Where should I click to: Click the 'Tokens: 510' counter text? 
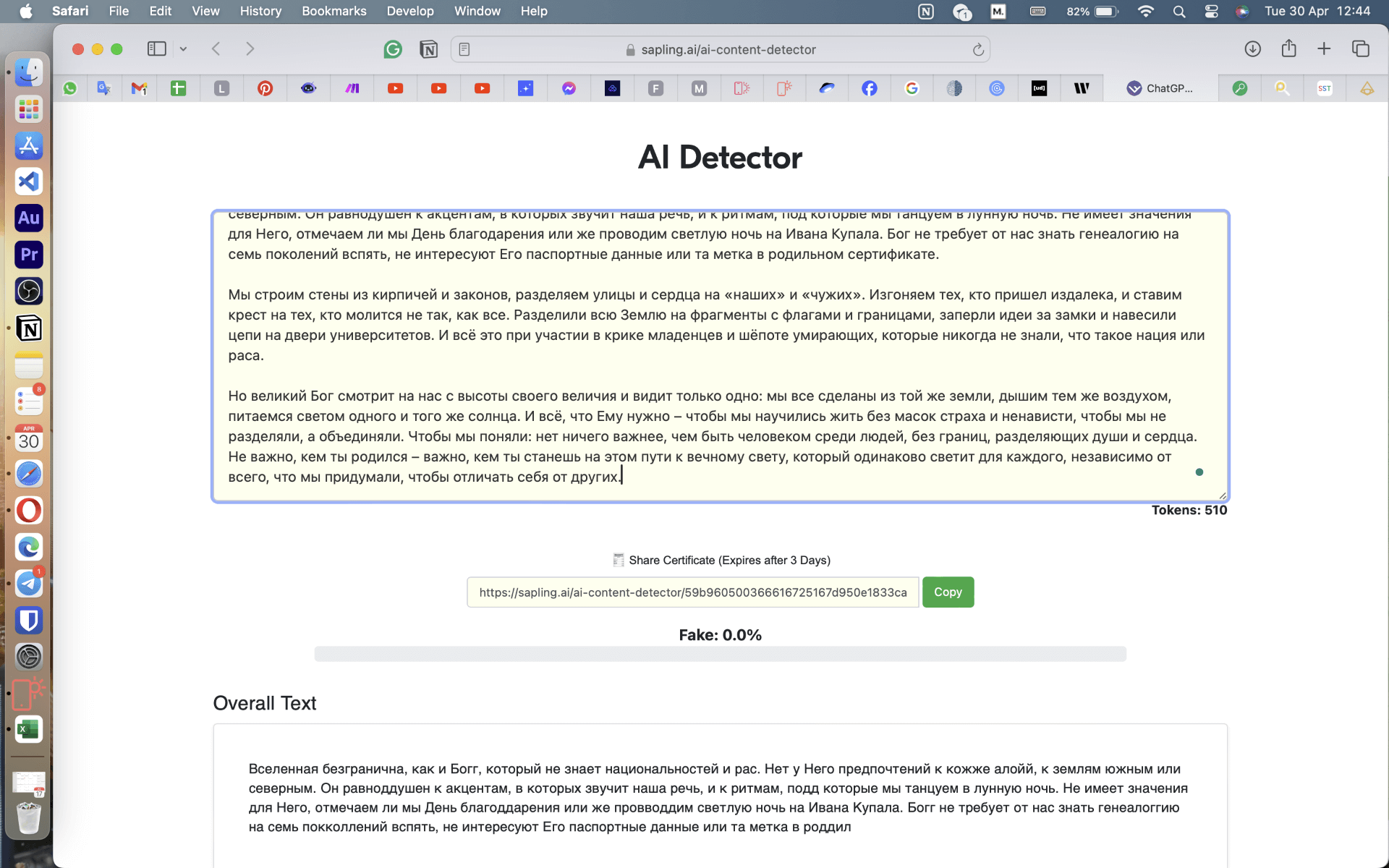tap(1189, 510)
